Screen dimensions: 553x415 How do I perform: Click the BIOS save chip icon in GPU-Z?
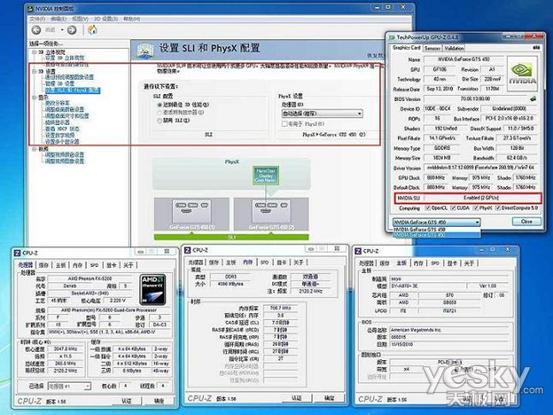[533, 99]
